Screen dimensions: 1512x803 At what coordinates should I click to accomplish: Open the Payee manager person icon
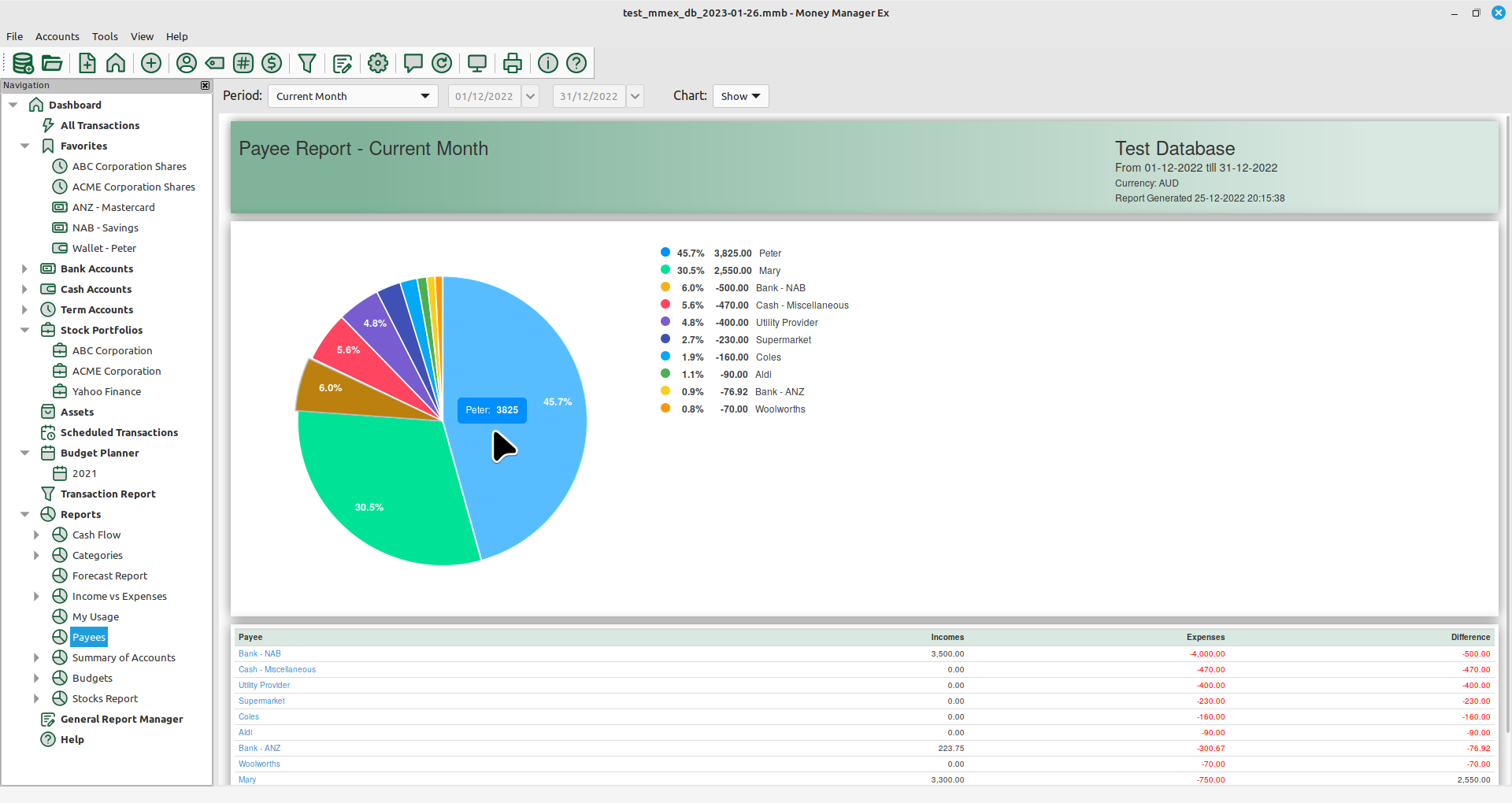187,63
